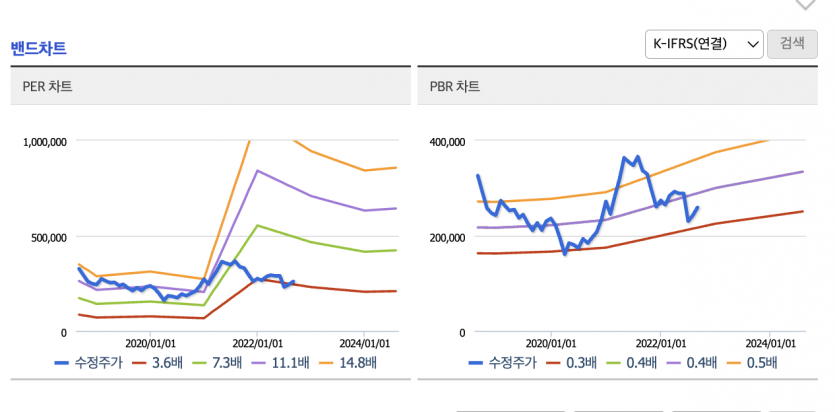Screen dimensions: 835x412
Task: Open the K-IFRS(연결) dropdown
Action: click(x=704, y=44)
